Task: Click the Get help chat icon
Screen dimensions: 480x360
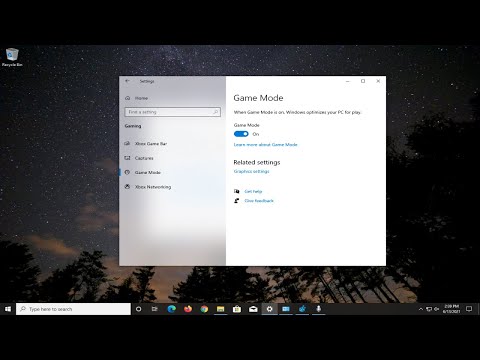Action: coord(237,191)
